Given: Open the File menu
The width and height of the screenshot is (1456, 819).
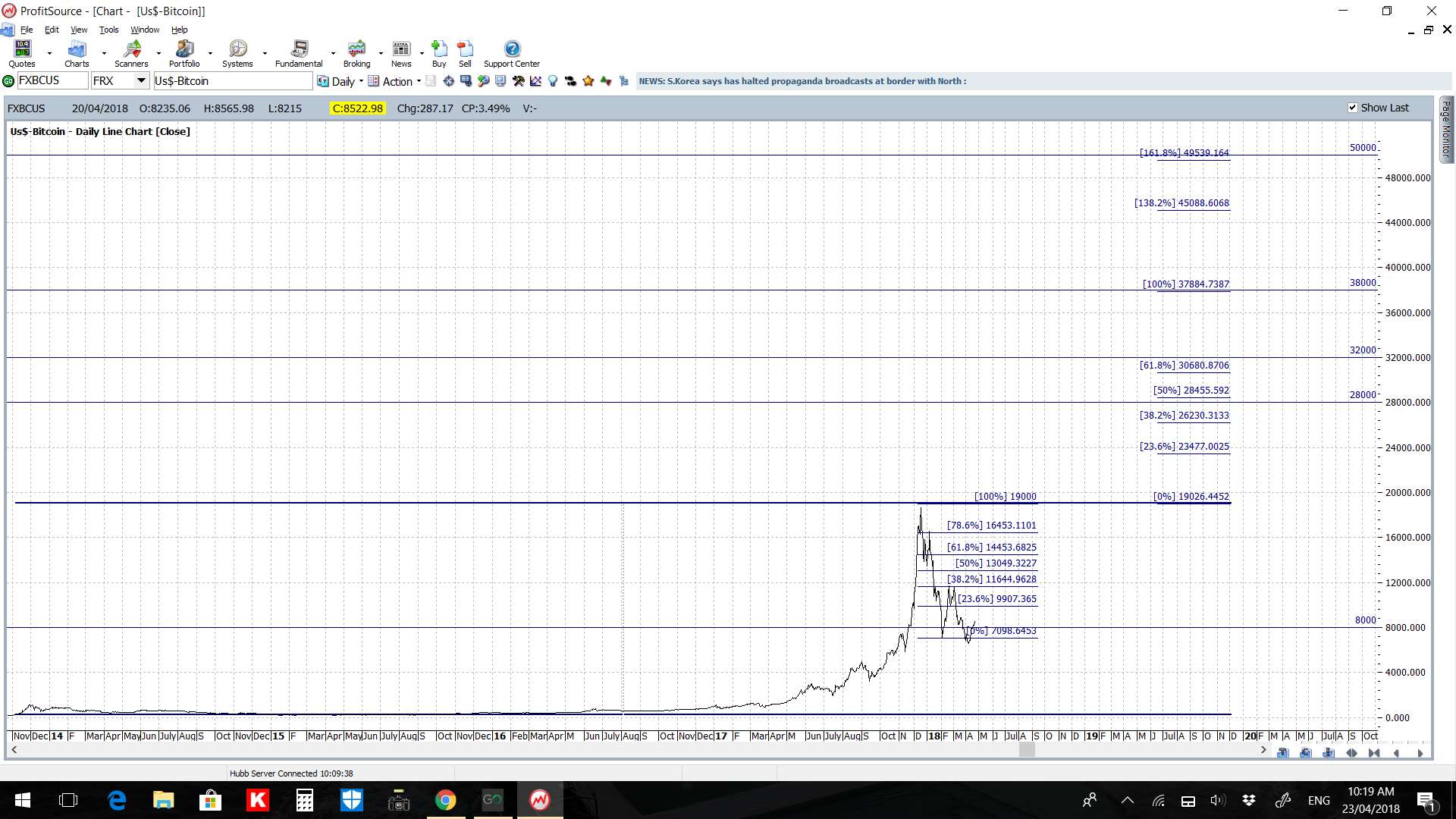Looking at the screenshot, I should click(27, 30).
